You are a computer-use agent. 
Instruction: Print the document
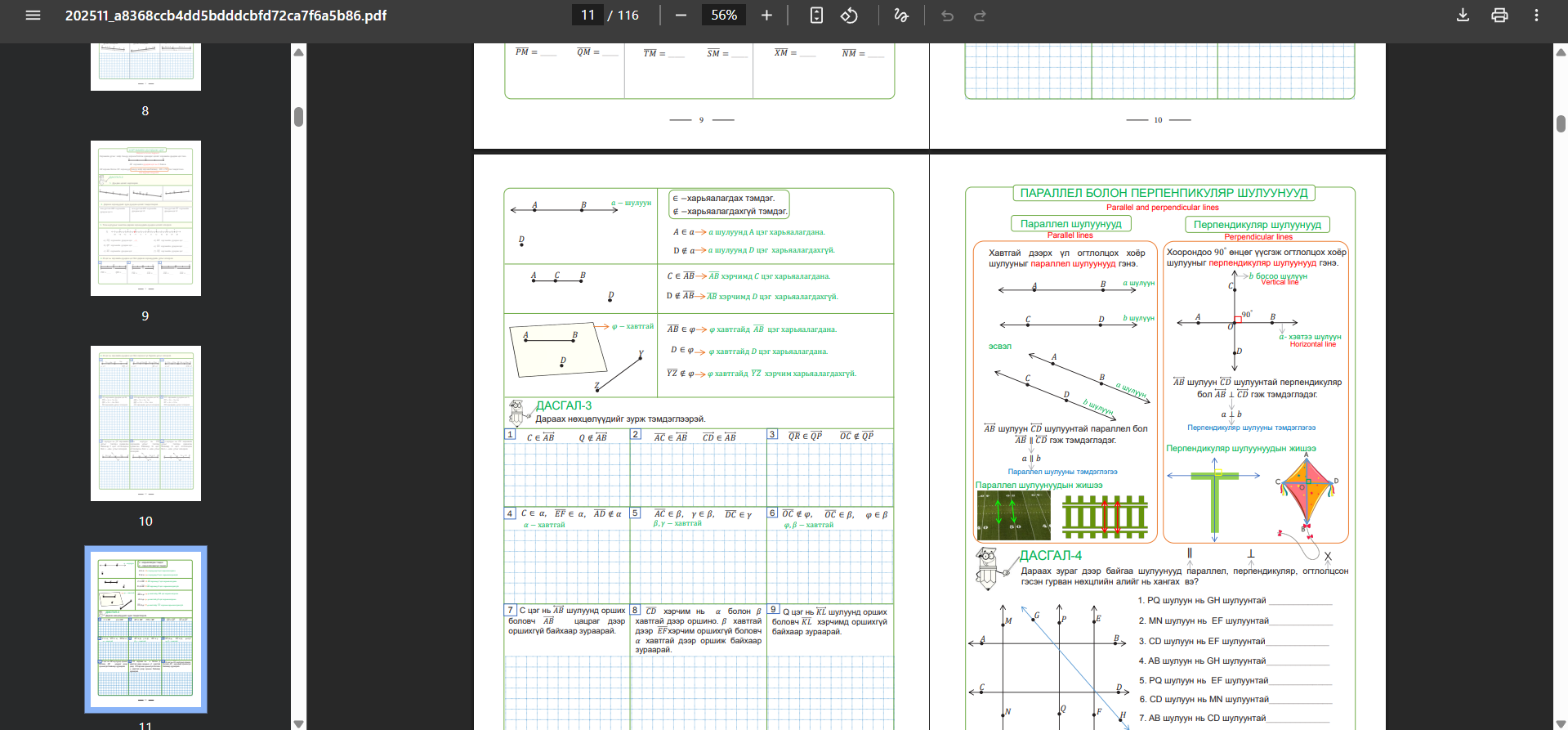(x=1499, y=16)
